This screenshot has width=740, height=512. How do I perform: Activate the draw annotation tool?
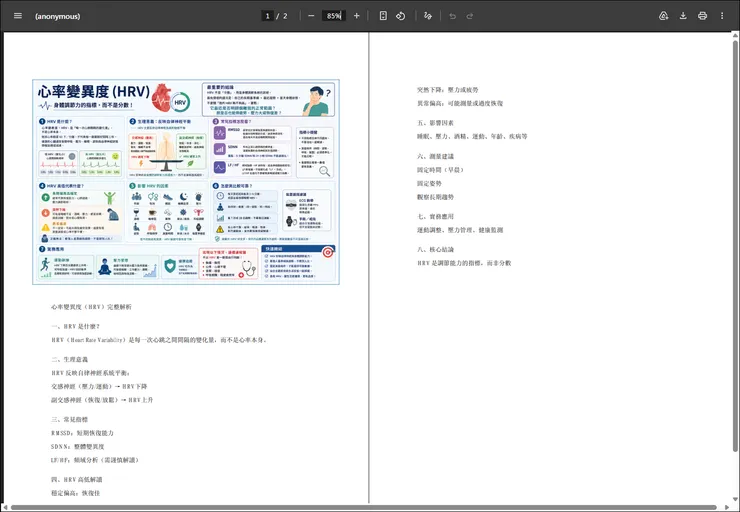pos(428,16)
